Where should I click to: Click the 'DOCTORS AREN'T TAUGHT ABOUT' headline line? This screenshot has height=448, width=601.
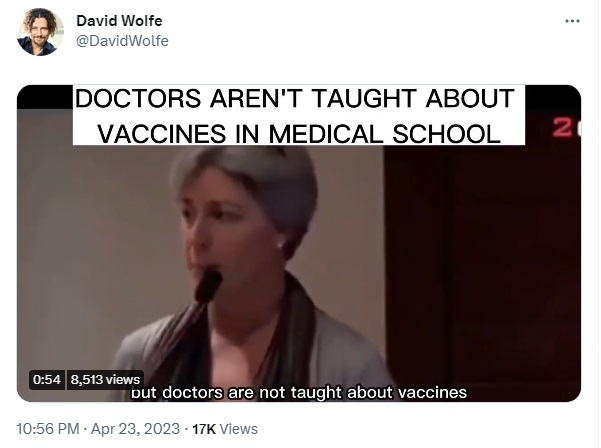coord(294,98)
